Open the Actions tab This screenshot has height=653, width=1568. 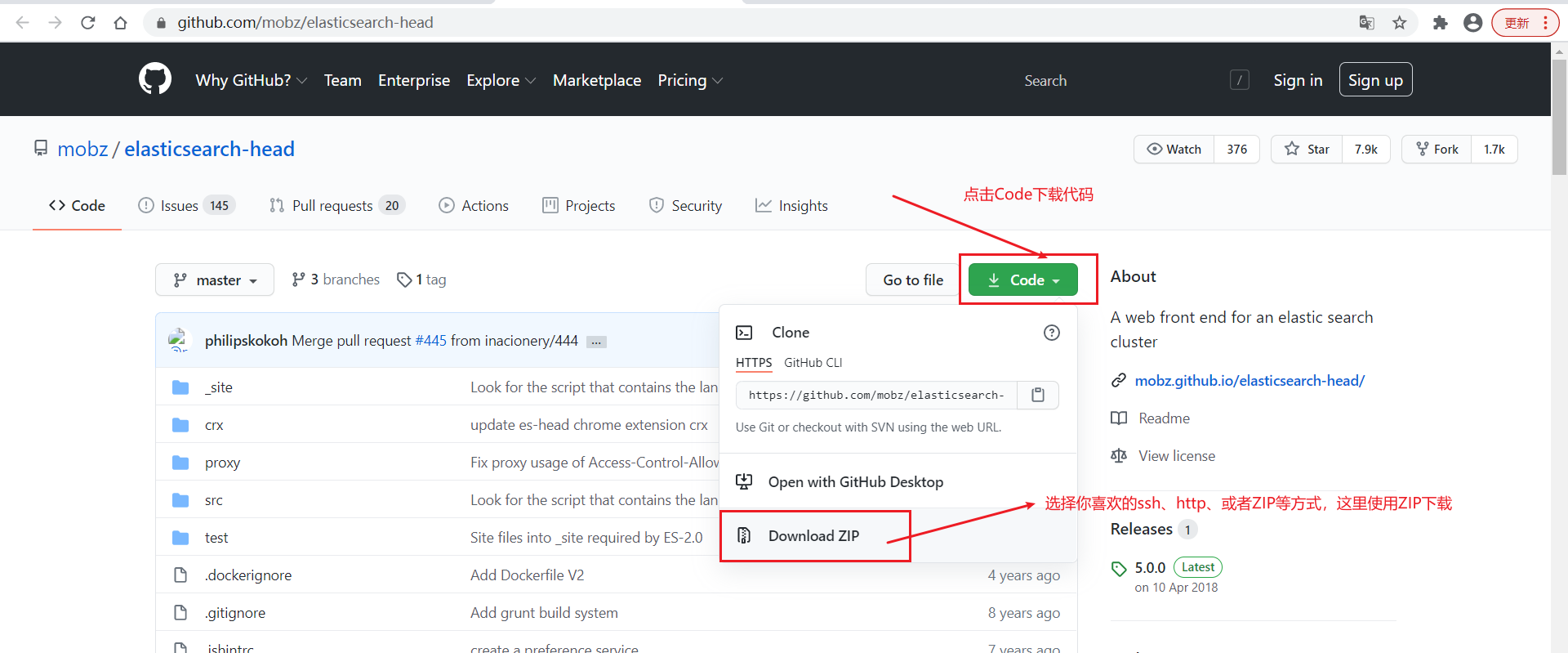click(474, 206)
